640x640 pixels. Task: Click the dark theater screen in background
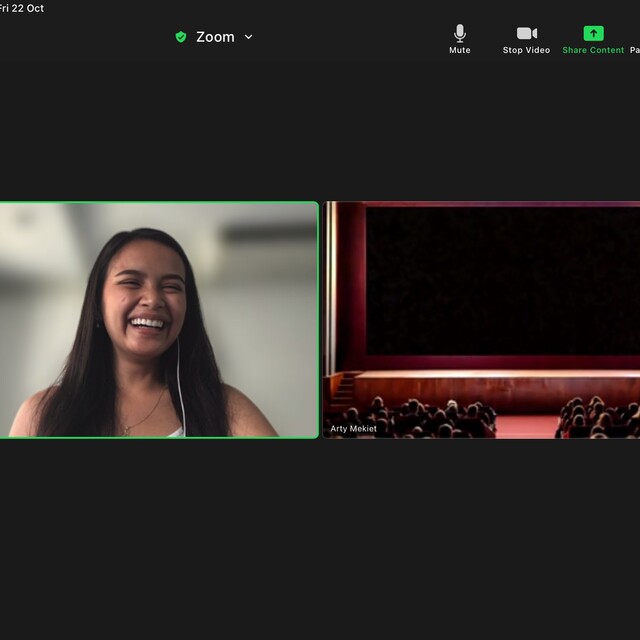[500, 280]
